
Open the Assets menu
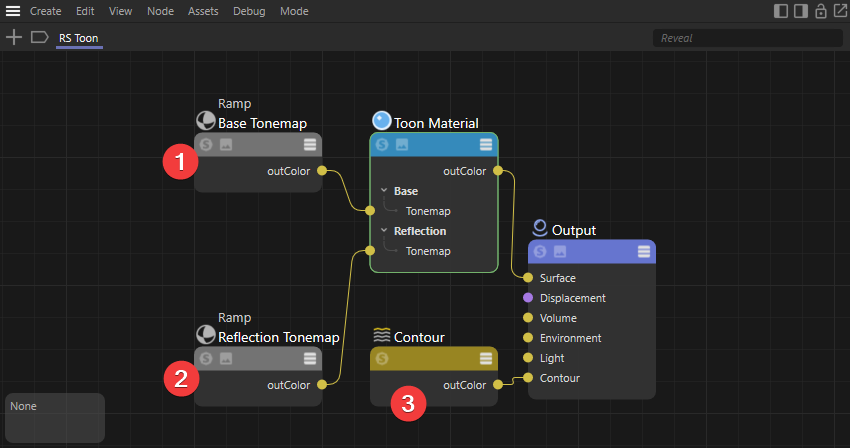203,11
